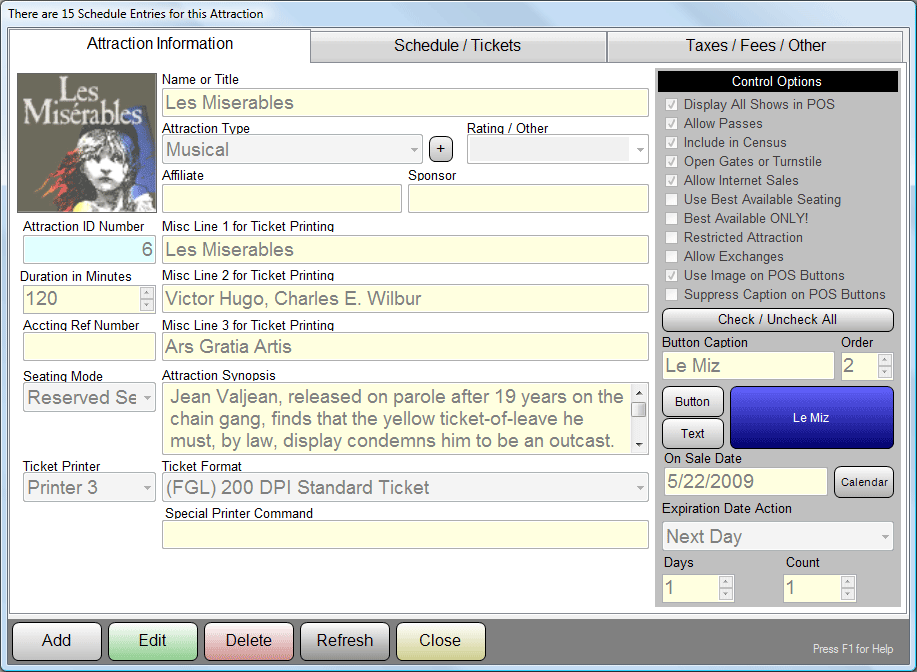The width and height of the screenshot is (917, 672).
Task: Decrease Duration in Minutes with down arrow
Action: point(147,305)
